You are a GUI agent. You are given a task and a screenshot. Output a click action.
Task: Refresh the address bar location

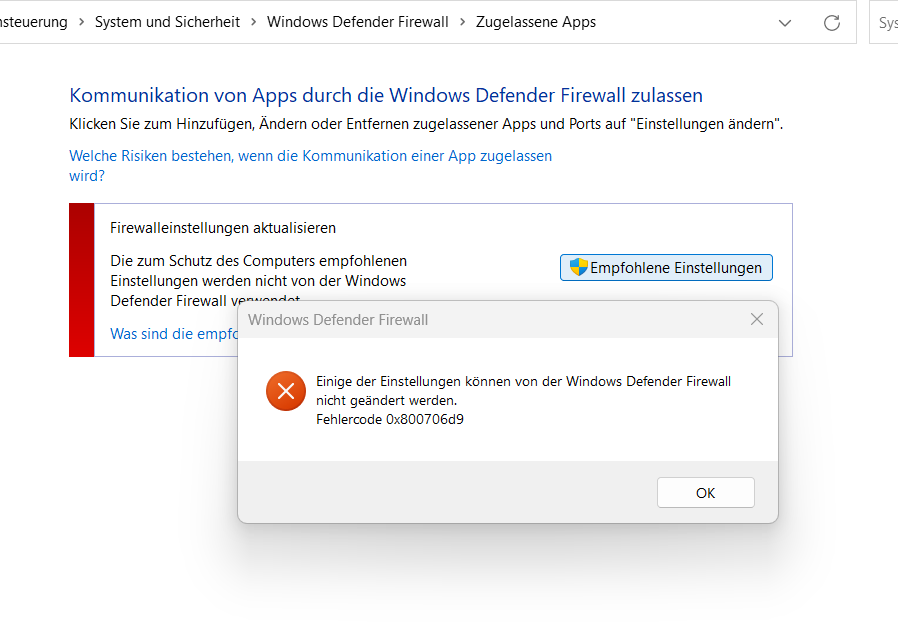(832, 22)
